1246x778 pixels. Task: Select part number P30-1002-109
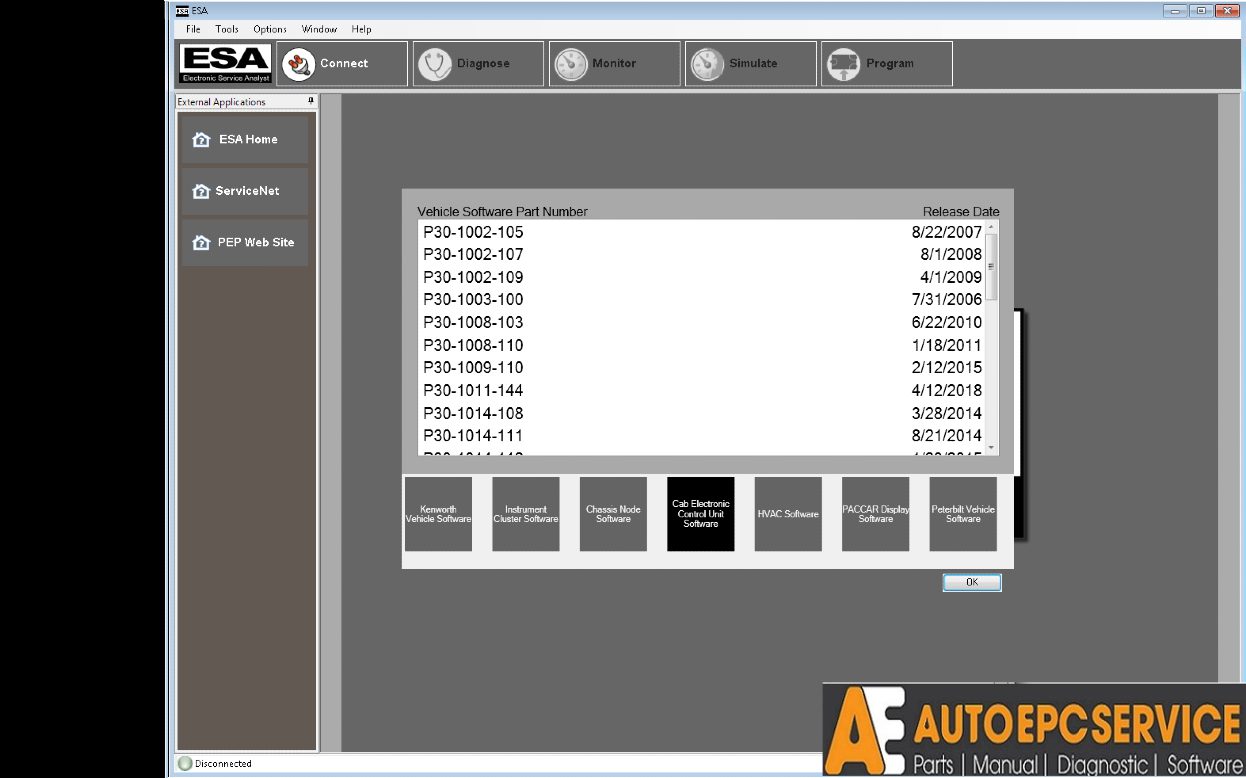473,277
